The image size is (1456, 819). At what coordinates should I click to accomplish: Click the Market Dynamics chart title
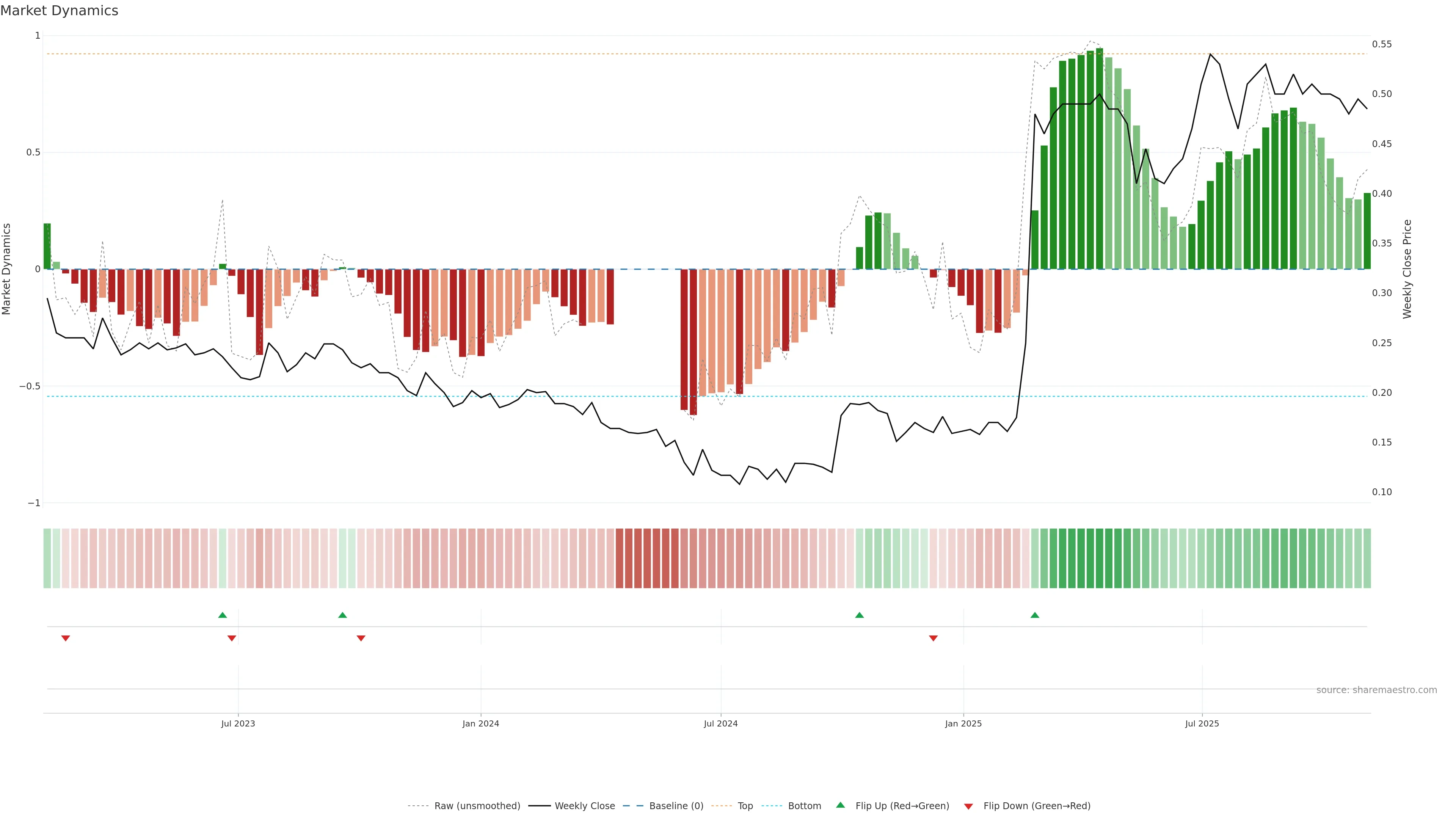click(60, 11)
